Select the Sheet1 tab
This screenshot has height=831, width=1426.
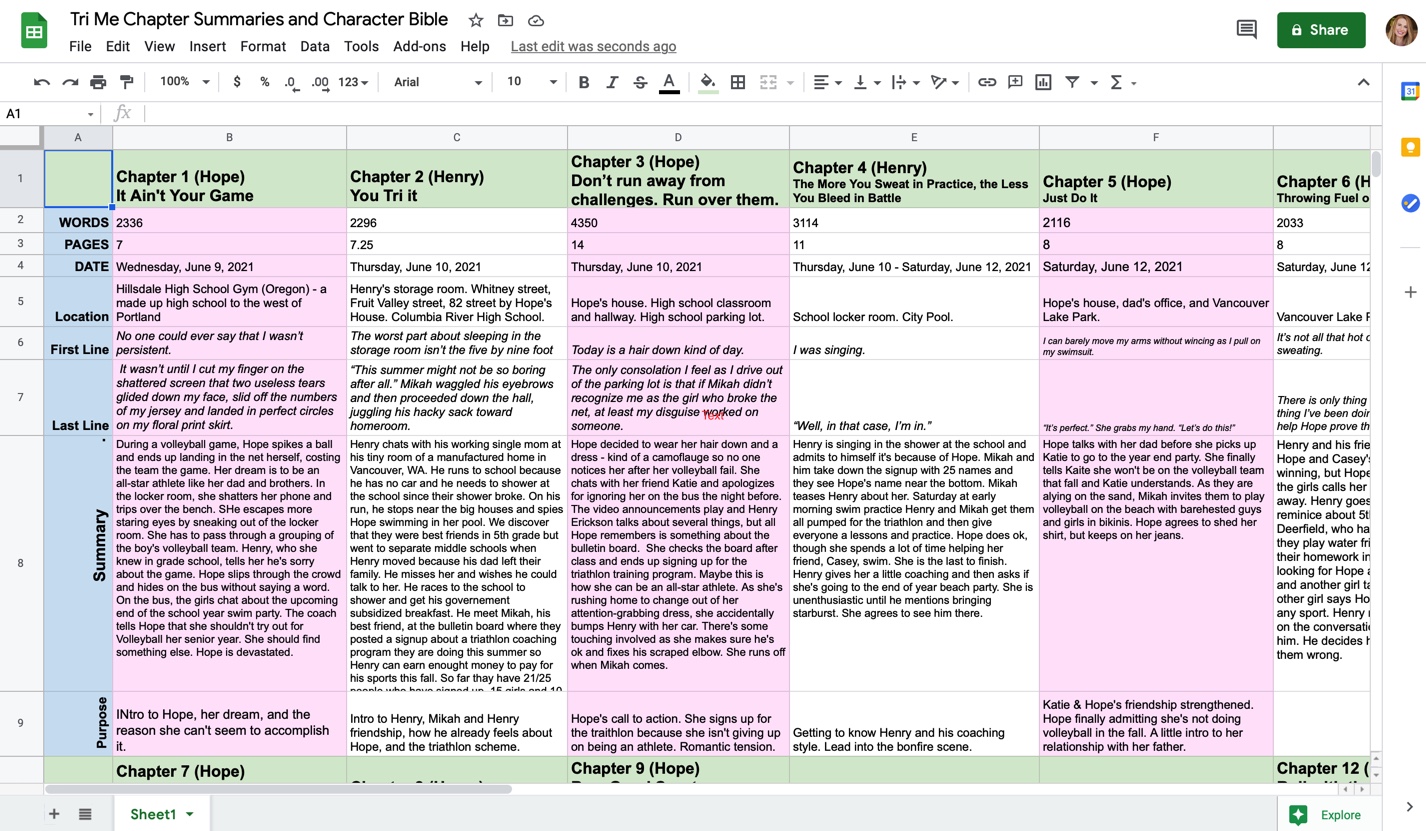(x=160, y=814)
